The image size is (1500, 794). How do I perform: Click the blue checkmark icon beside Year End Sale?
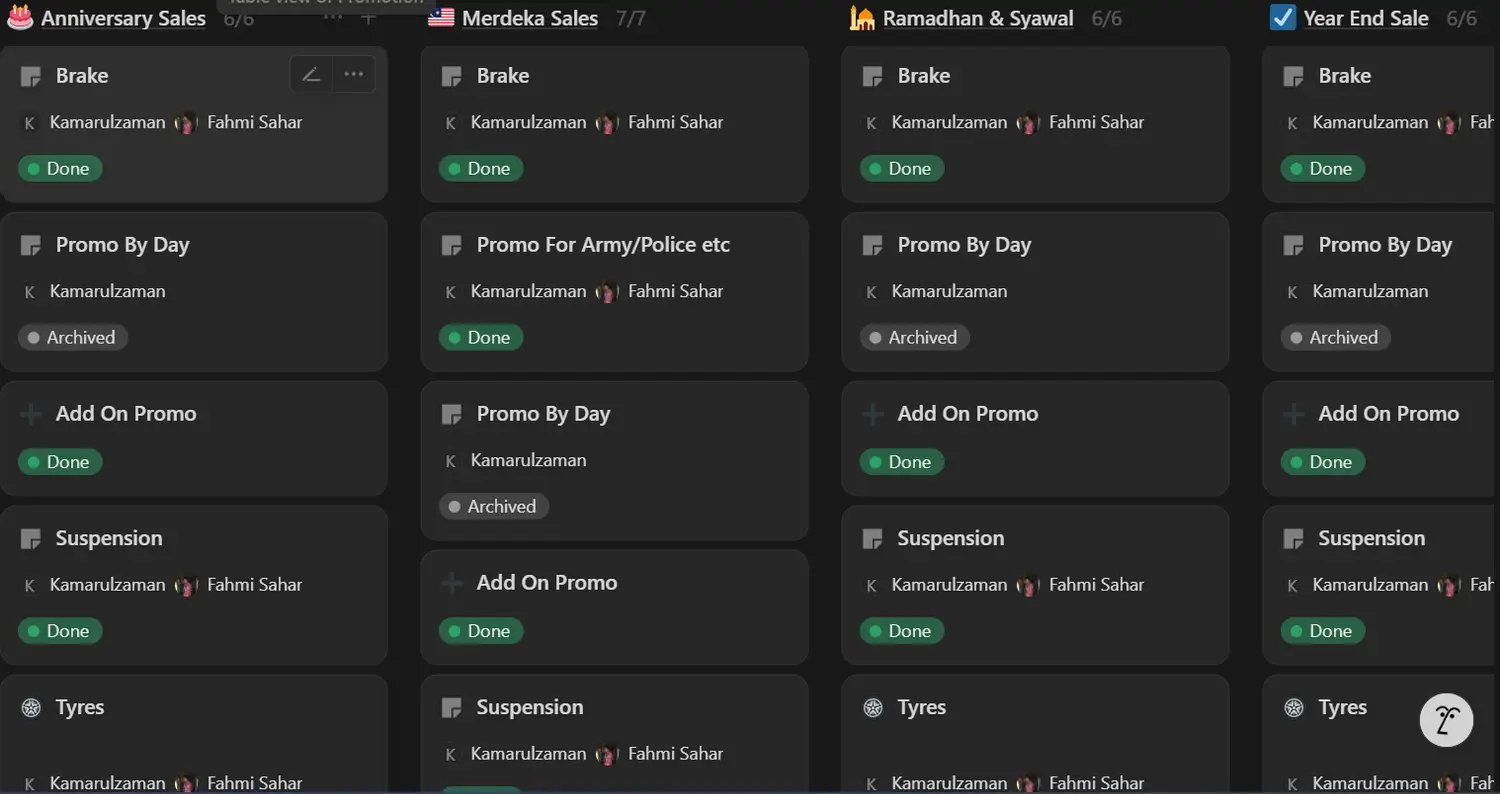click(x=1283, y=18)
